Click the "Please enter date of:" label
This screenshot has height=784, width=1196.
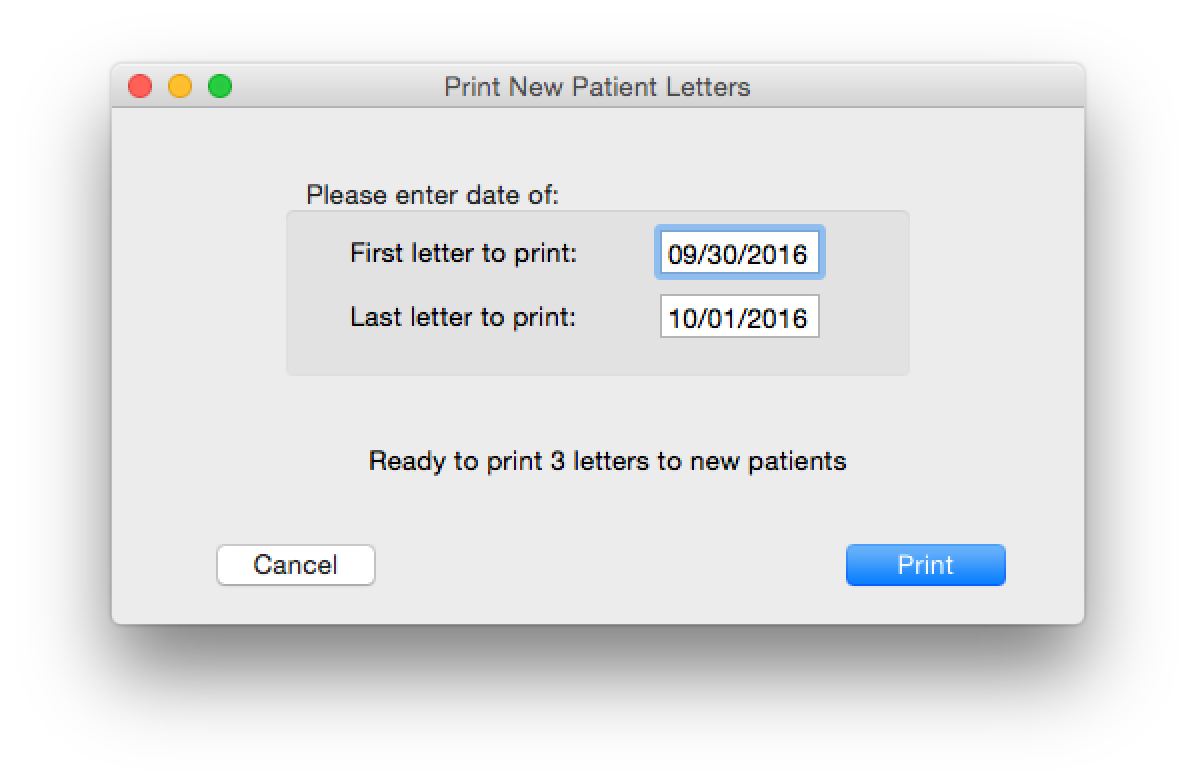pyautogui.click(x=432, y=195)
